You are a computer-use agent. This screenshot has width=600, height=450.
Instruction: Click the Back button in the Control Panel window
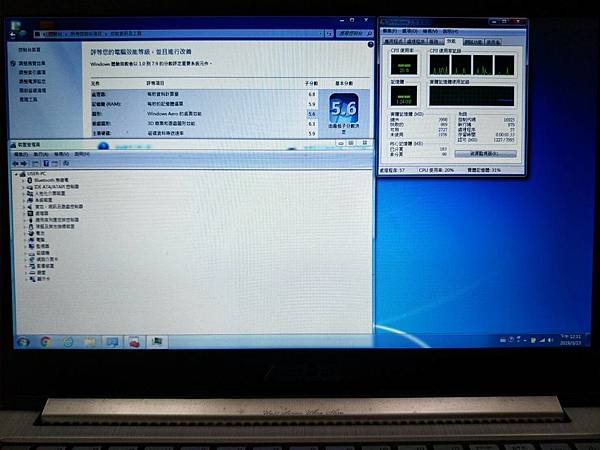tap(12, 35)
